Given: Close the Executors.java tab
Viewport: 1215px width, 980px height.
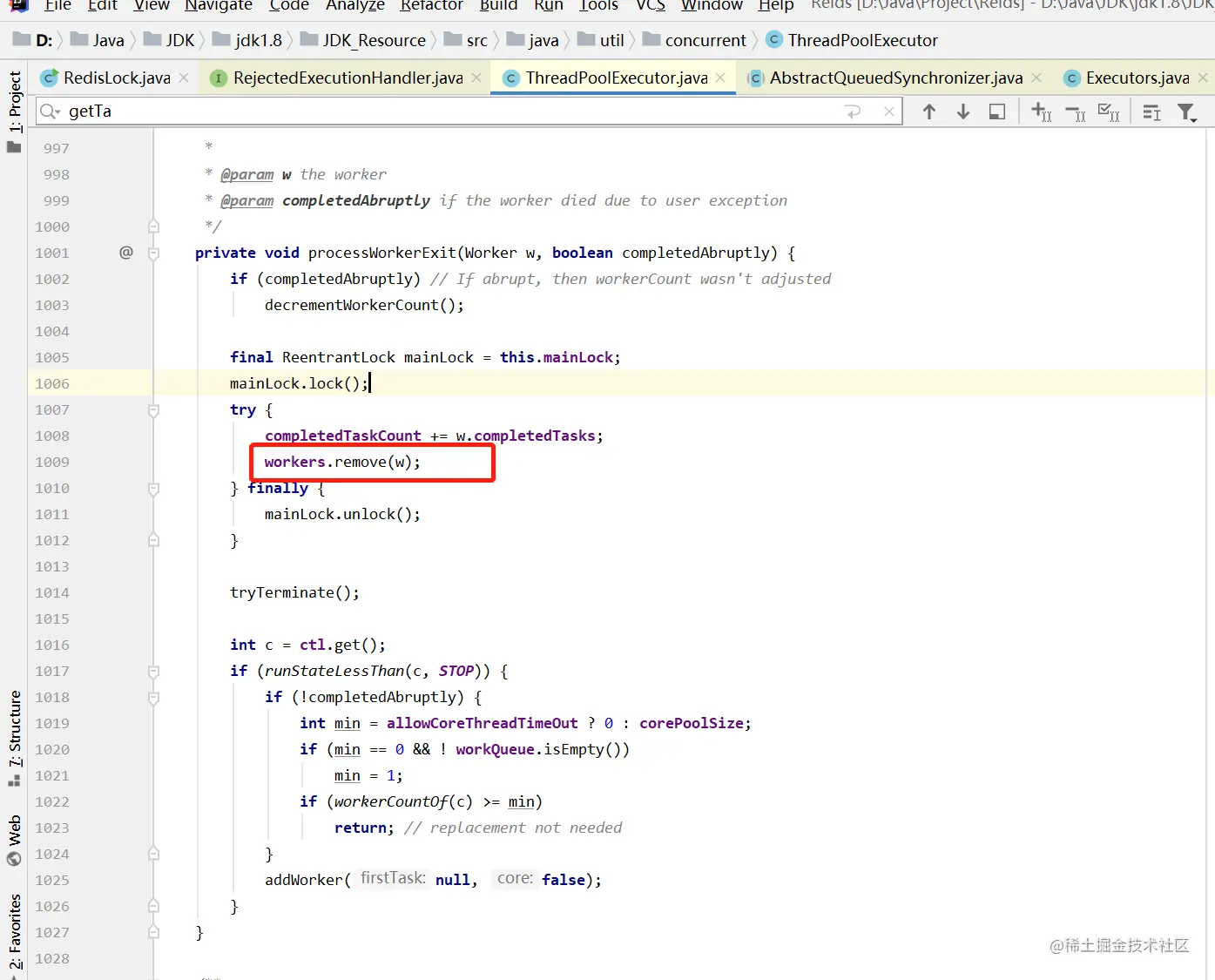Looking at the screenshot, I should (x=1203, y=78).
